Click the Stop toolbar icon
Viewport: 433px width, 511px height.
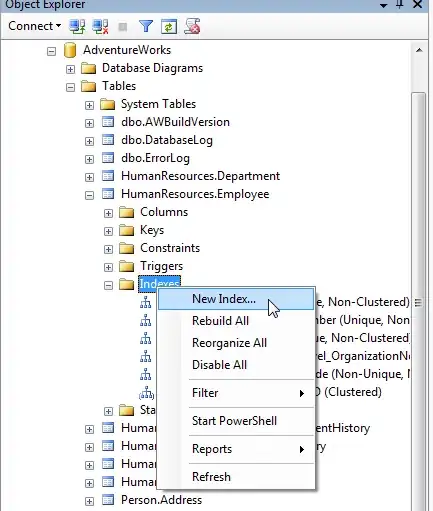pyautogui.click(x=123, y=27)
